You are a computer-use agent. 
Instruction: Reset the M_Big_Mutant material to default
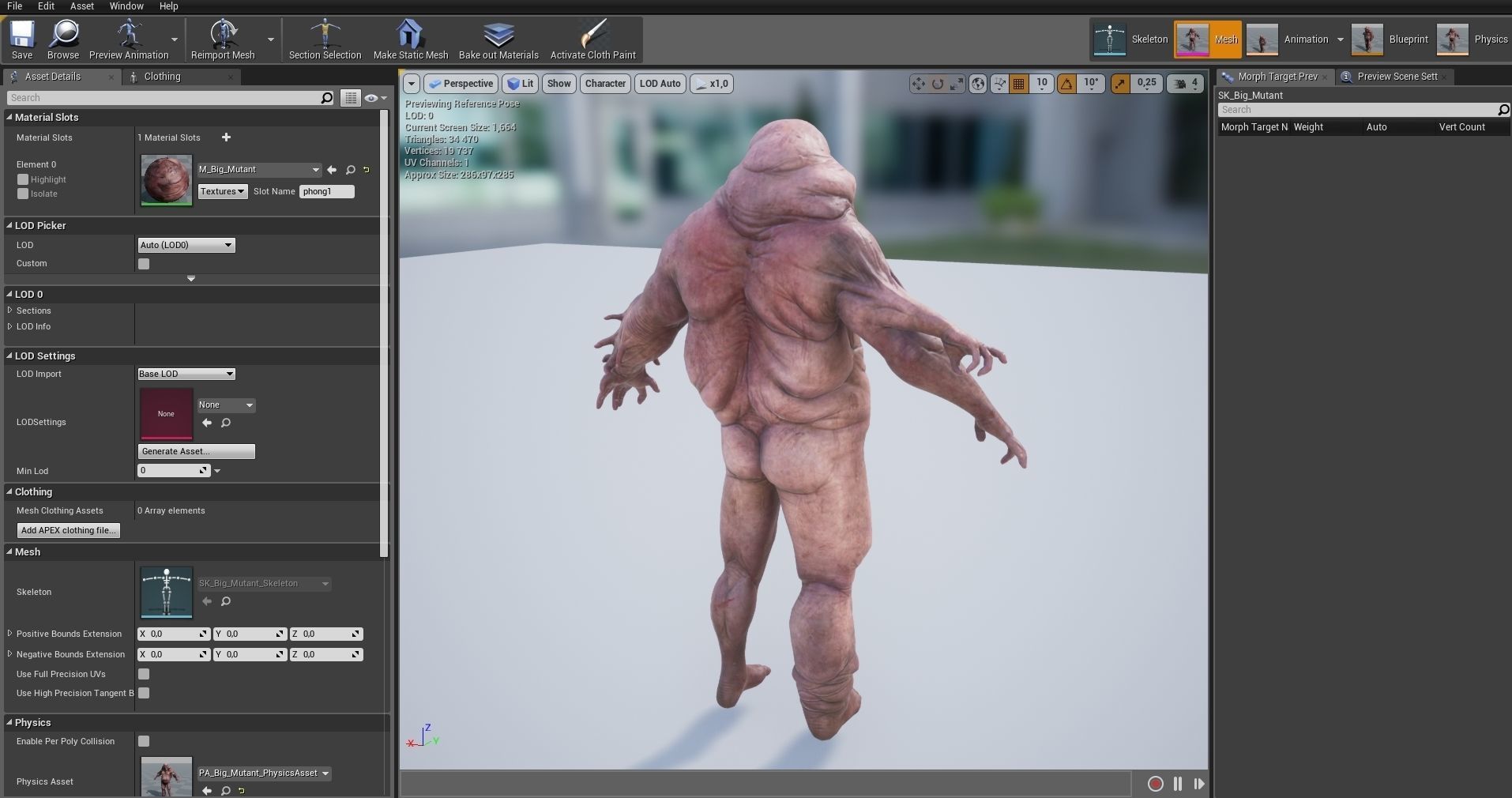tap(366, 170)
